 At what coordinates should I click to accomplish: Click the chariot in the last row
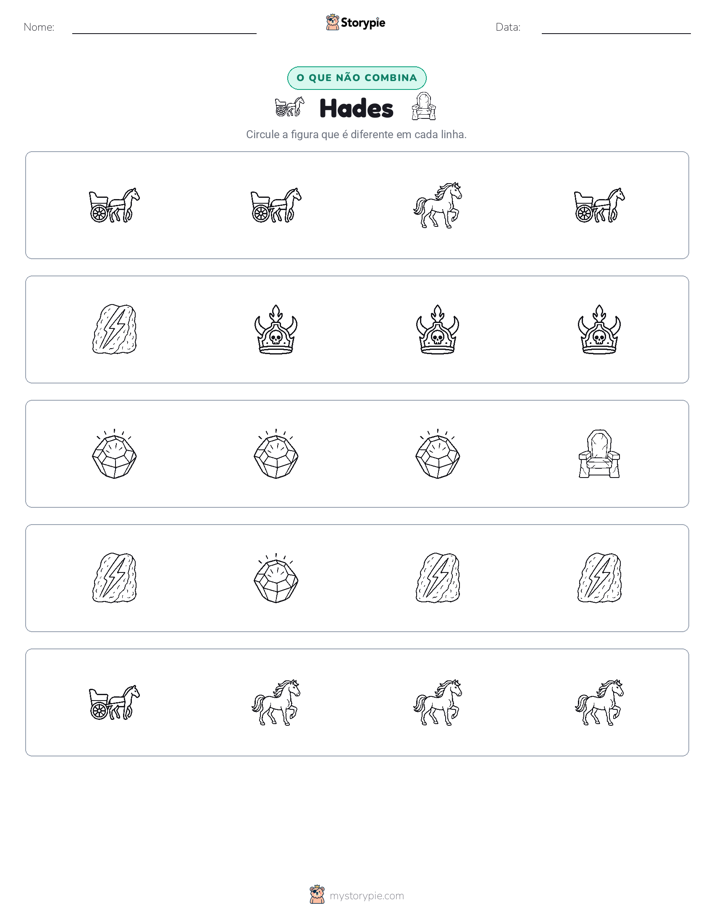(x=114, y=702)
